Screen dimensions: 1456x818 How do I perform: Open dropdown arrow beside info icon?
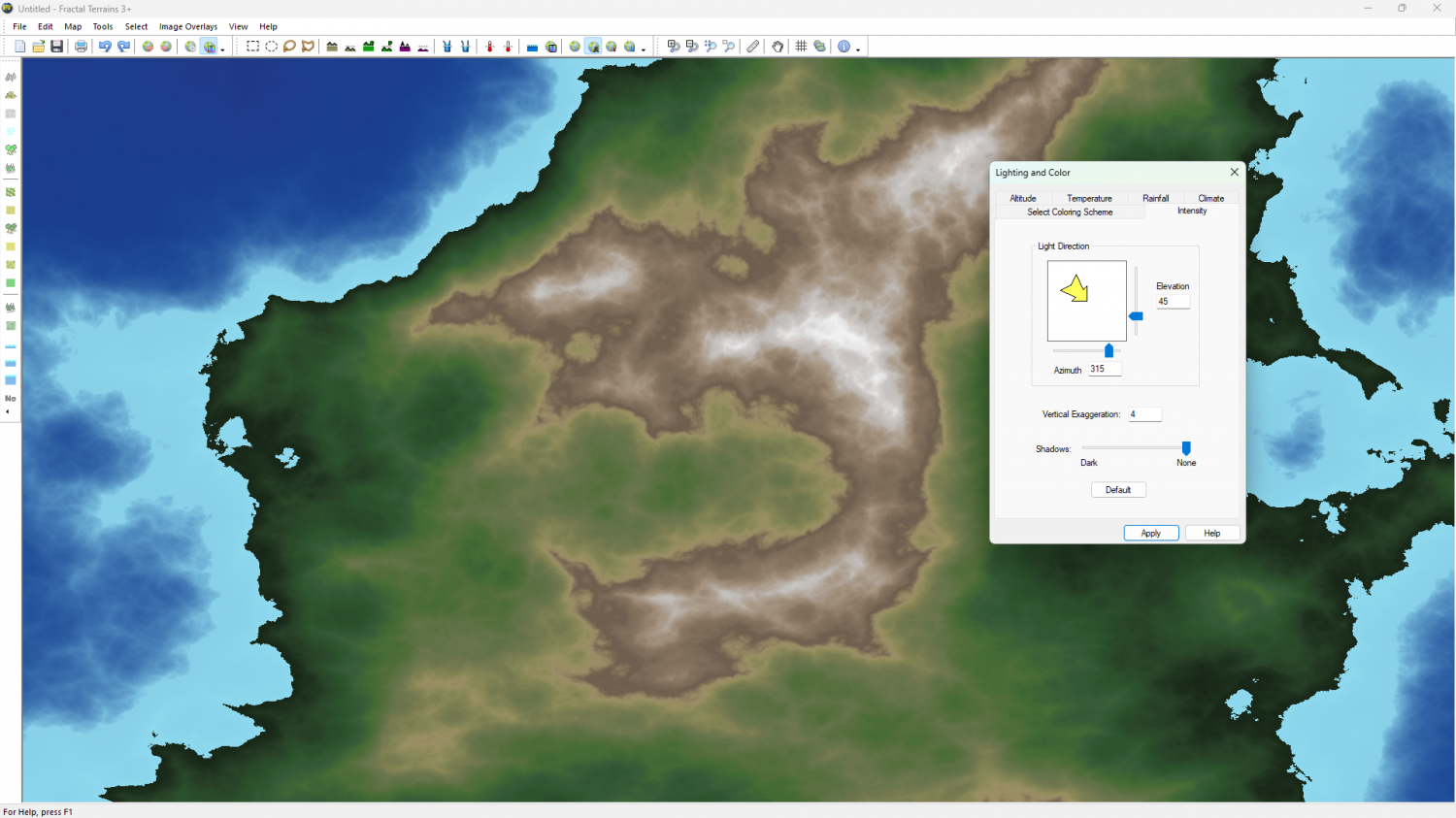point(858,49)
